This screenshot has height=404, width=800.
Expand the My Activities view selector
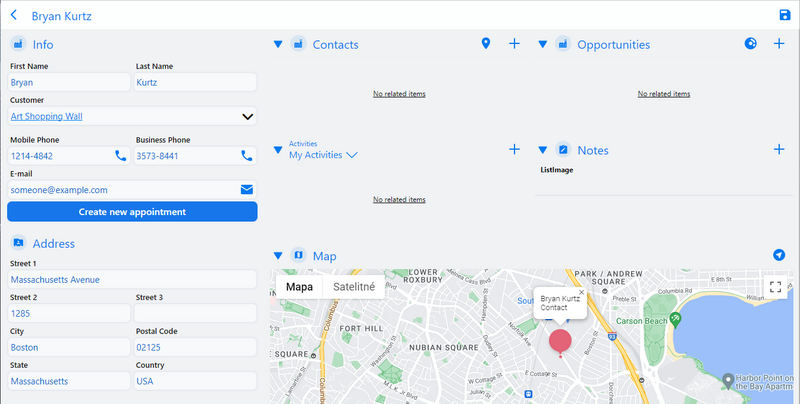351,155
